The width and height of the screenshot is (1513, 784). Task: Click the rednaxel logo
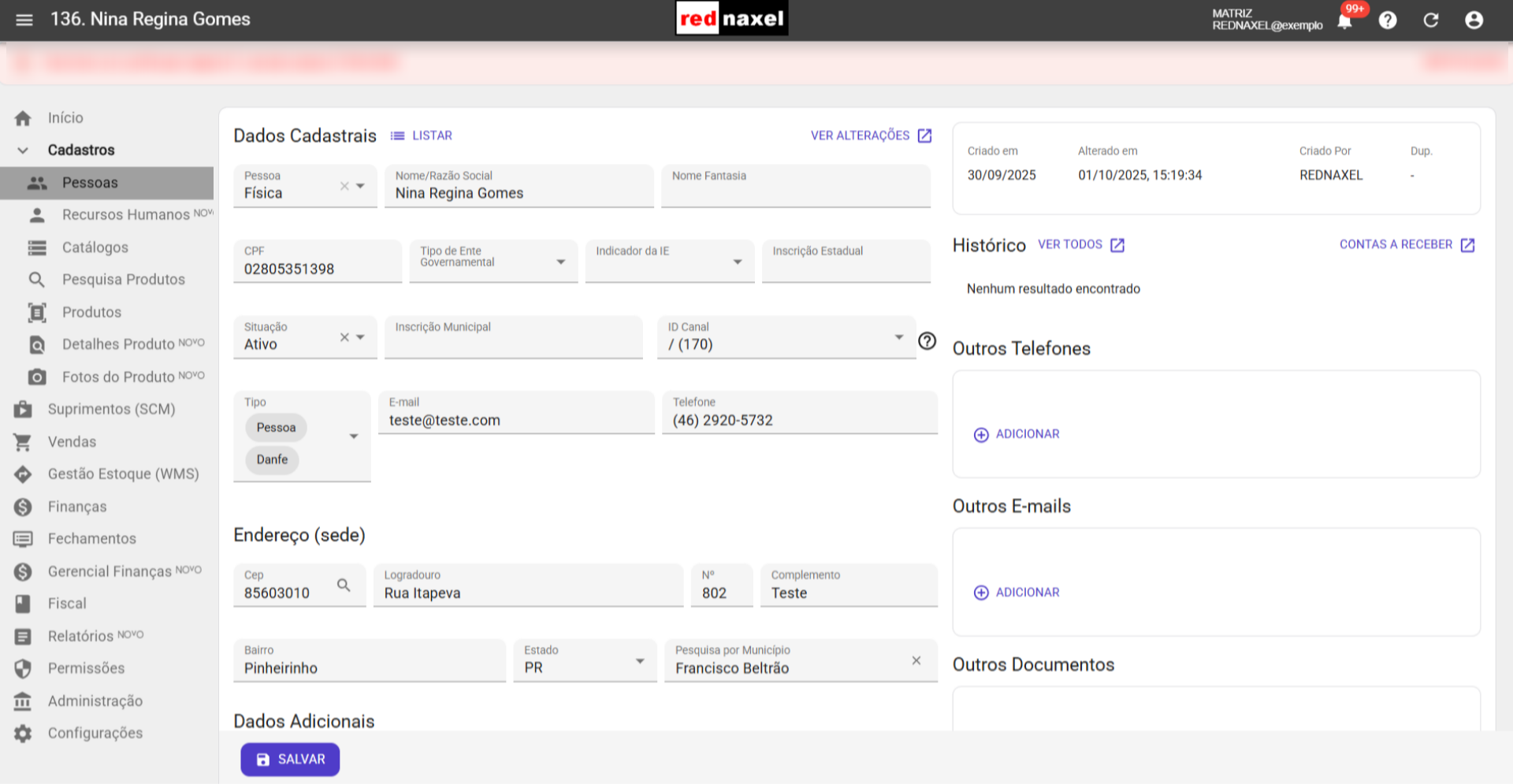pyautogui.click(x=732, y=19)
